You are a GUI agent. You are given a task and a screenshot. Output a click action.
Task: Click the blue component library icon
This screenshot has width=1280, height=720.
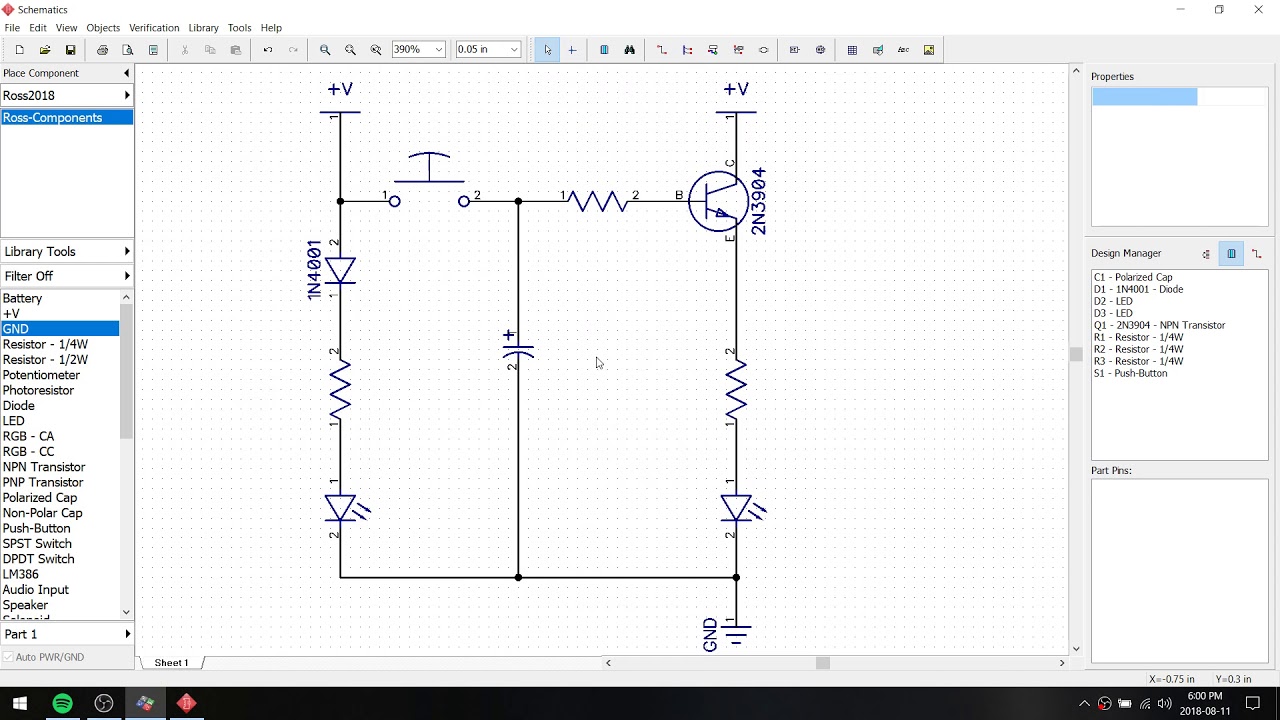click(x=604, y=50)
